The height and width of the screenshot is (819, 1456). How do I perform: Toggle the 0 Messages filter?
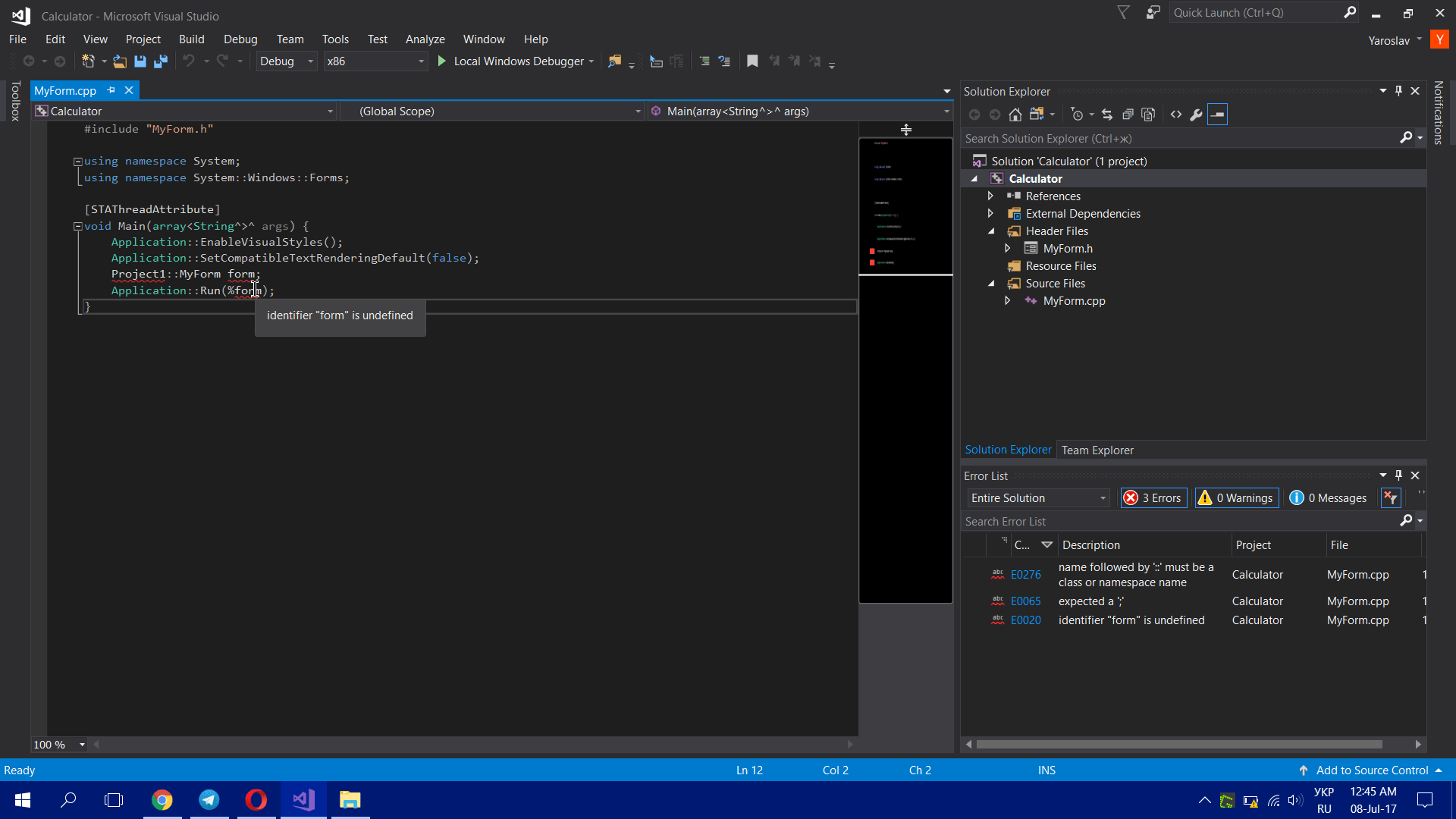[1328, 497]
